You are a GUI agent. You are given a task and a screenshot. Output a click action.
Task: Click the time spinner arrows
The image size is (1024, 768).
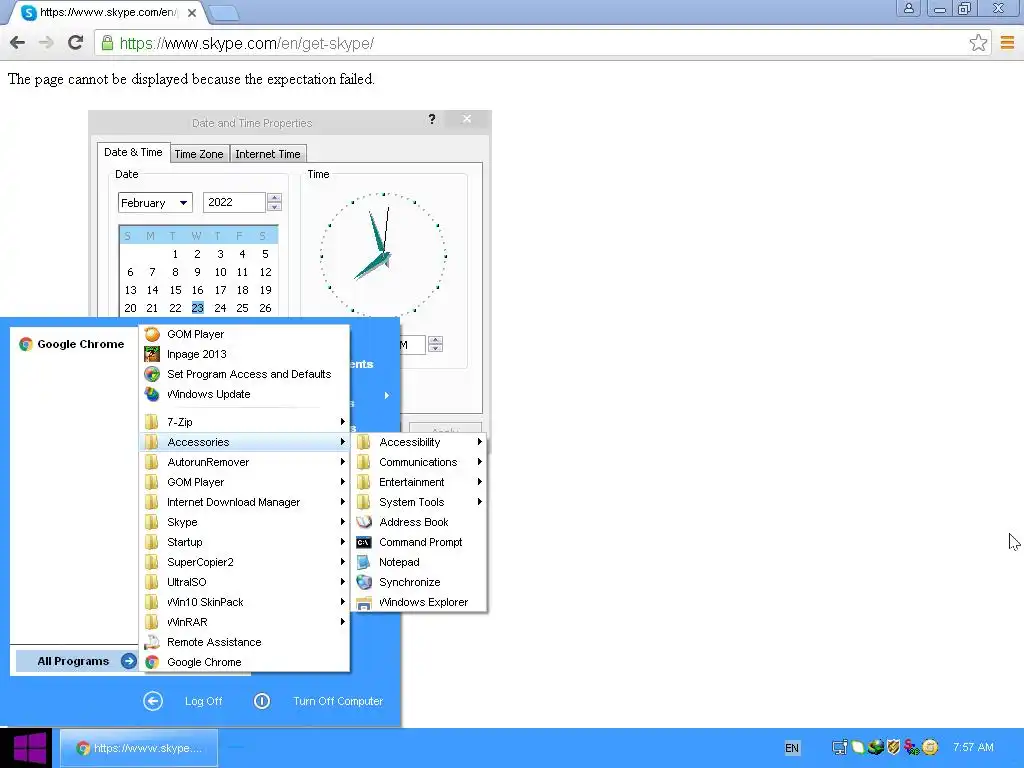[x=436, y=344]
